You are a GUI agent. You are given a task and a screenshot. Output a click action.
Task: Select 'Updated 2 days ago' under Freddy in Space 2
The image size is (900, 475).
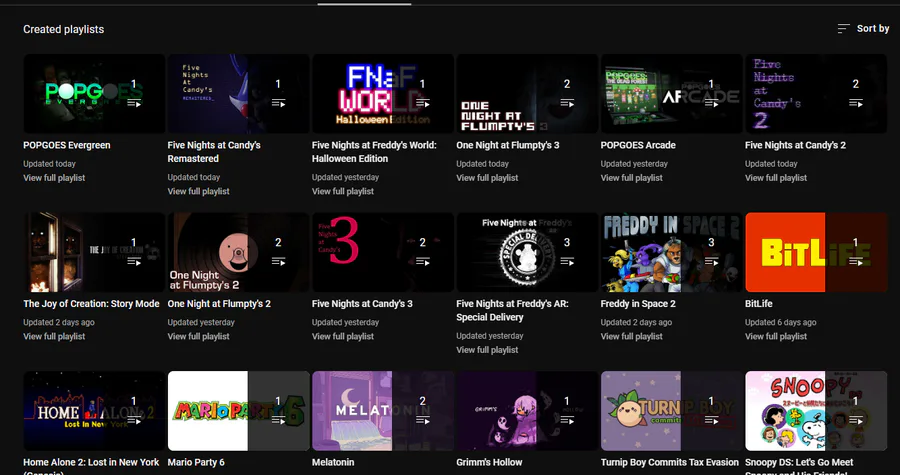pos(636,322)
